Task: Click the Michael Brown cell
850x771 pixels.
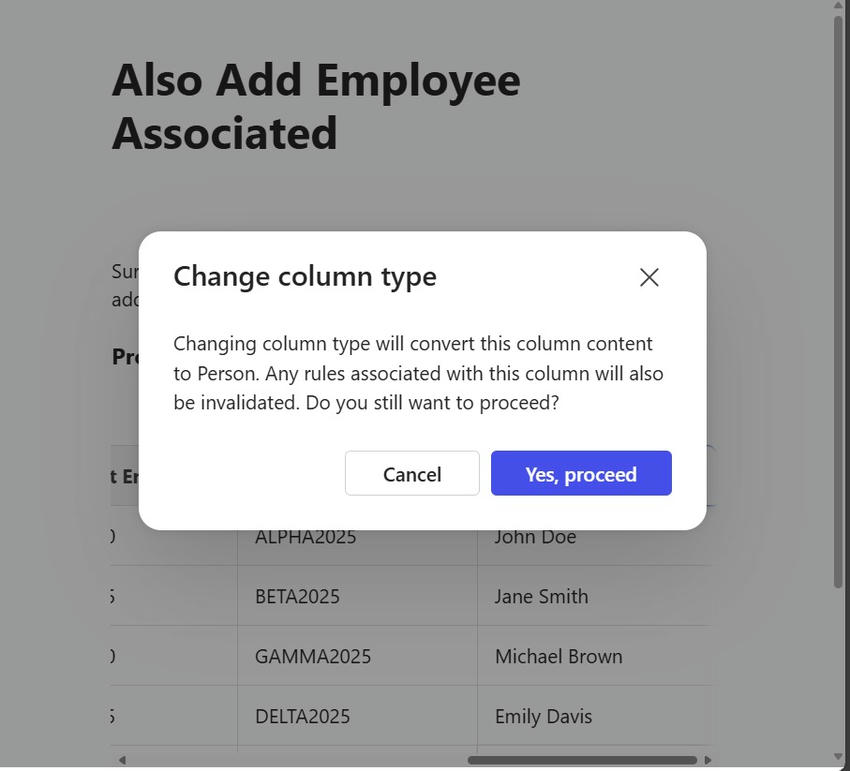Action: click(x=558, y=656)
